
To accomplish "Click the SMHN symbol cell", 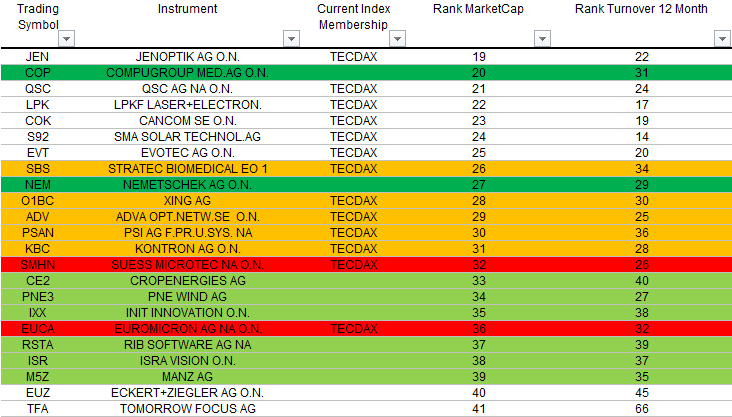I will (37, 265).
